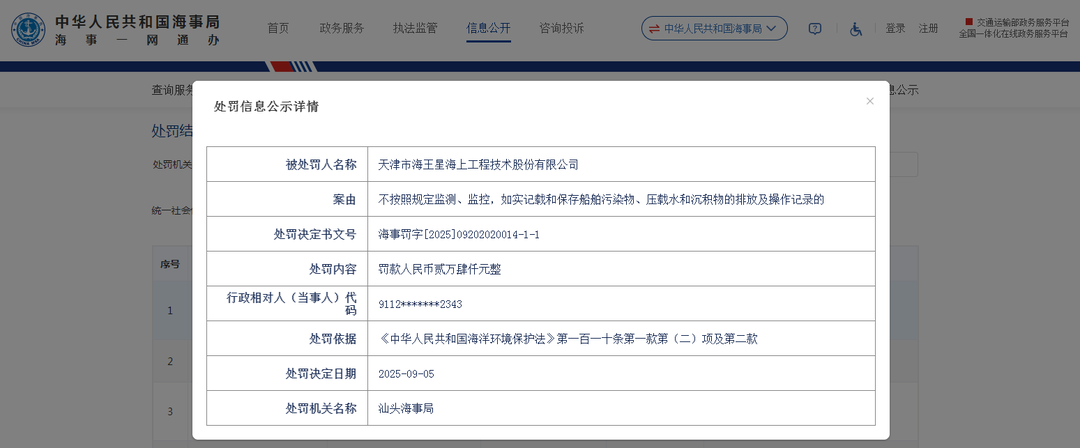Click the 注册 register link
1080x448 pixels.
tap(929, 29)
